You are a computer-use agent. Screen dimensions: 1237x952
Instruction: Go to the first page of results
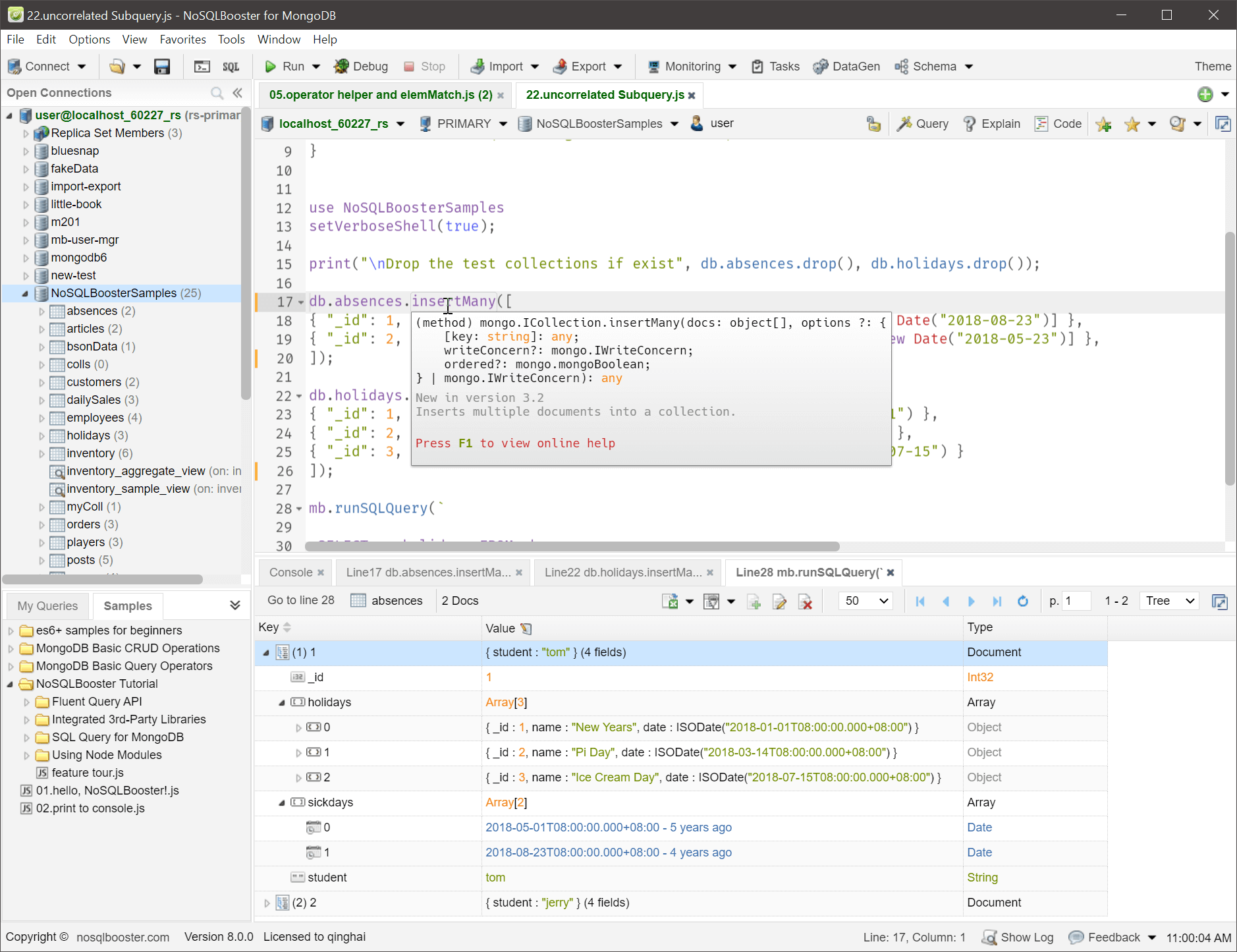(x=920, y=601)
